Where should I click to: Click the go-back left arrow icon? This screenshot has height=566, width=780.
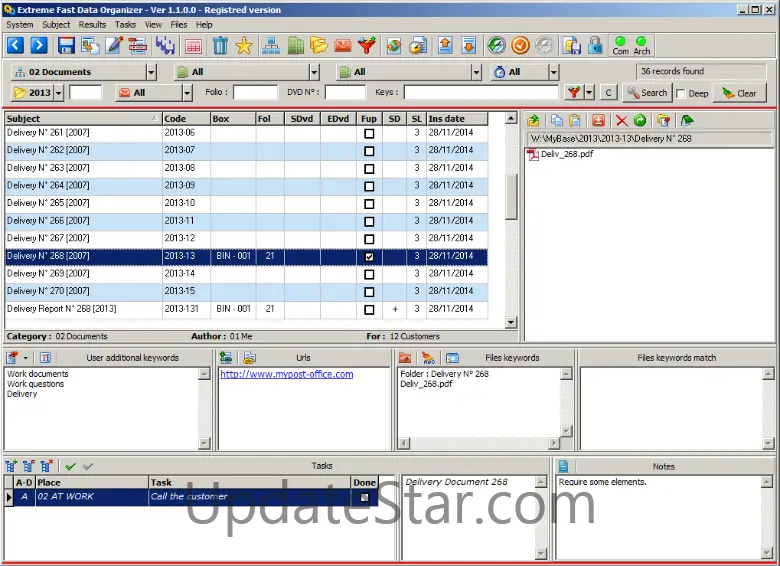16,45
